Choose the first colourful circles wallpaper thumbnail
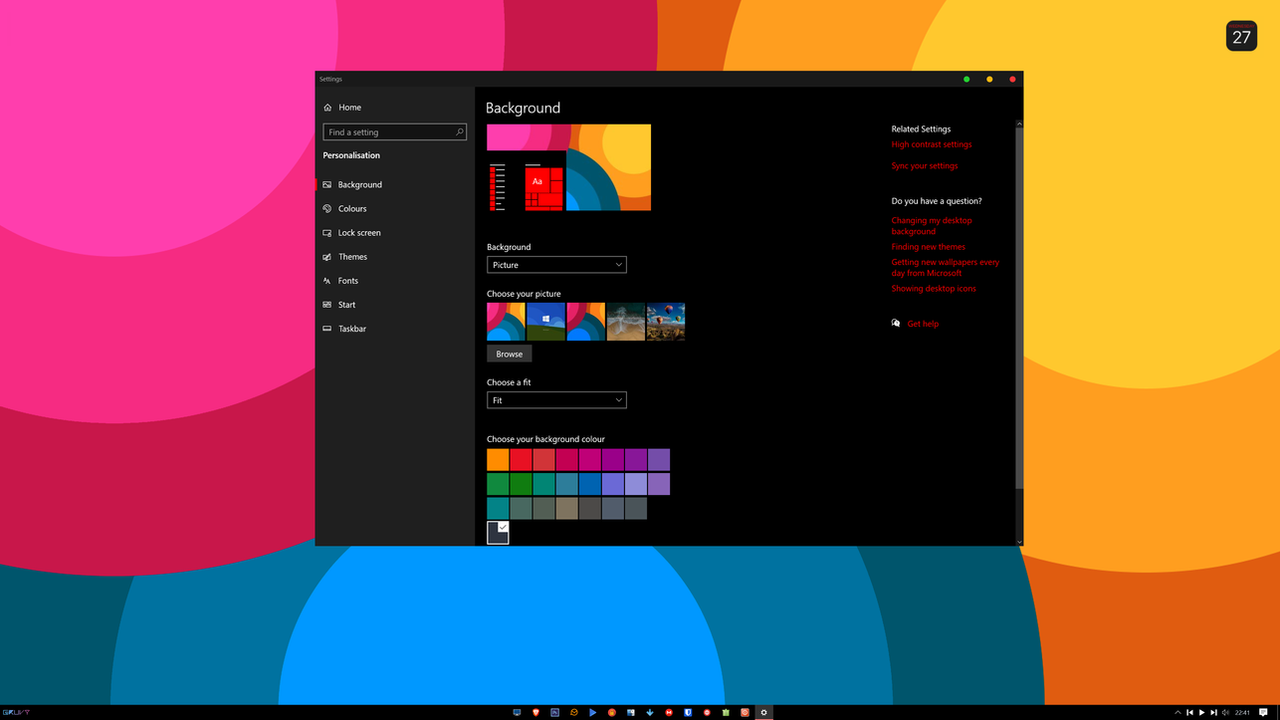The image size is (1280, 720). coord(506,322)
